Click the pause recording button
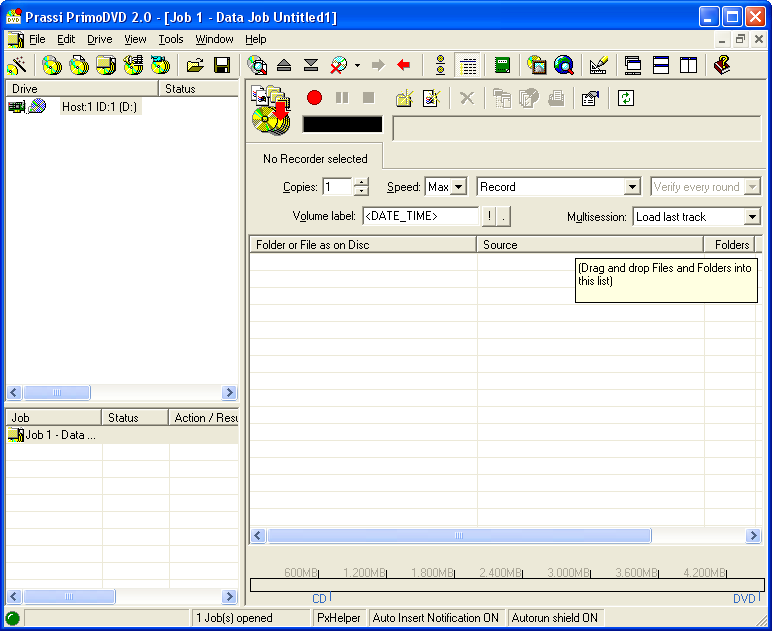The height and width of the screenshot is (631, 772). tap(342, 97)
